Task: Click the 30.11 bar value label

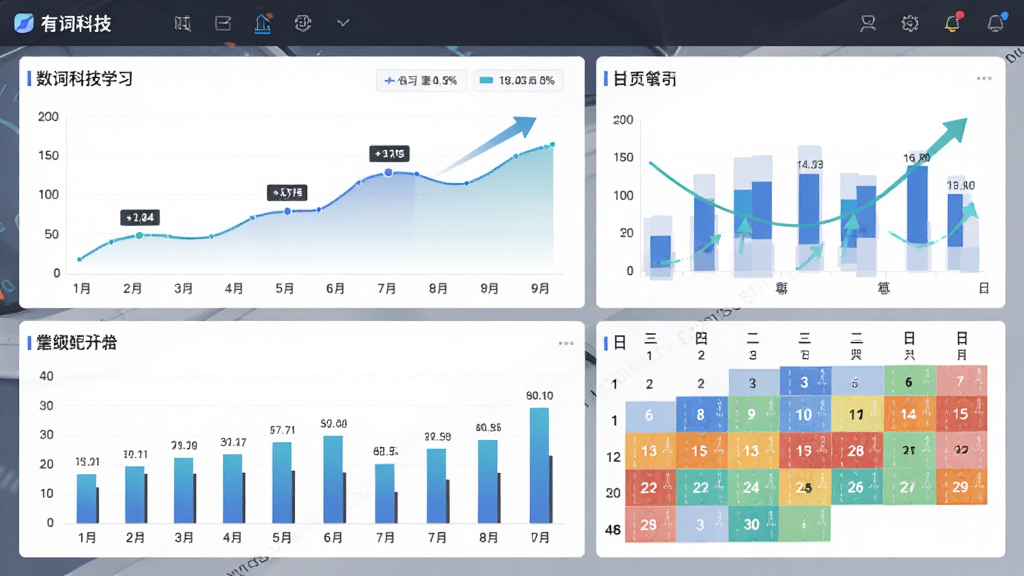Action: coord(135,454)
